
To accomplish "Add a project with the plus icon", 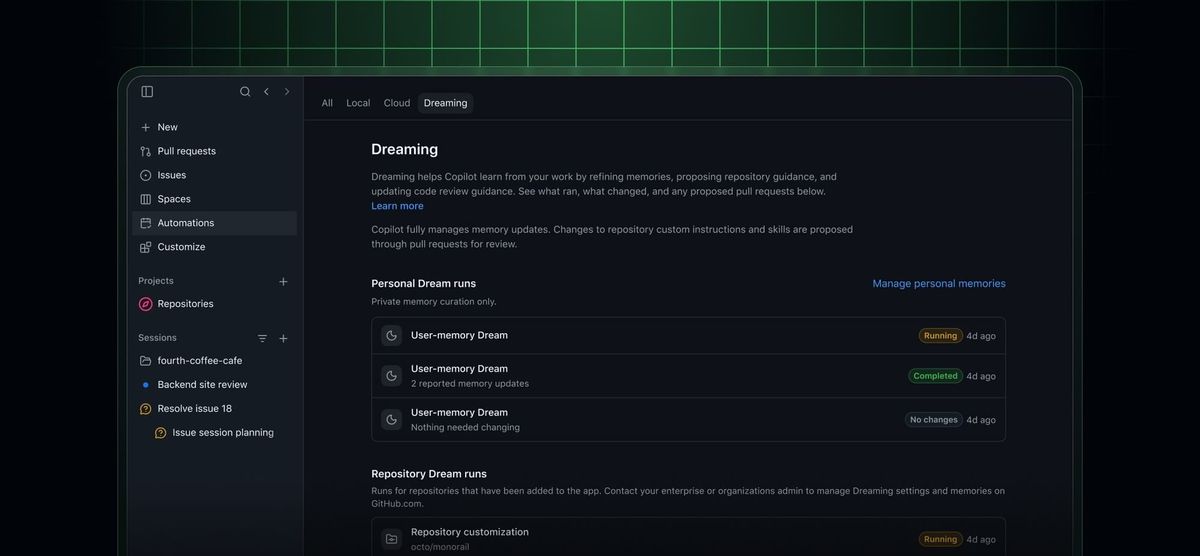I will (x=283, y=281).
